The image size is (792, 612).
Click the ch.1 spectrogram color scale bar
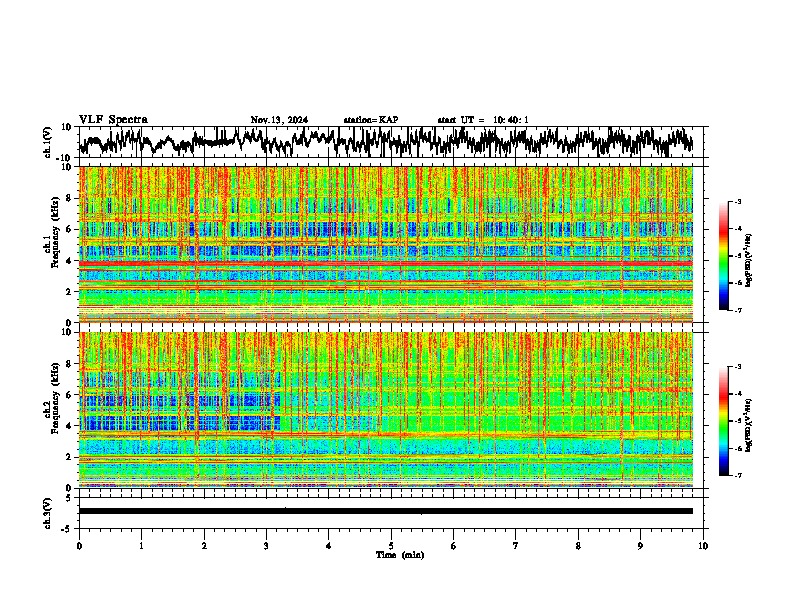[724, 256]
